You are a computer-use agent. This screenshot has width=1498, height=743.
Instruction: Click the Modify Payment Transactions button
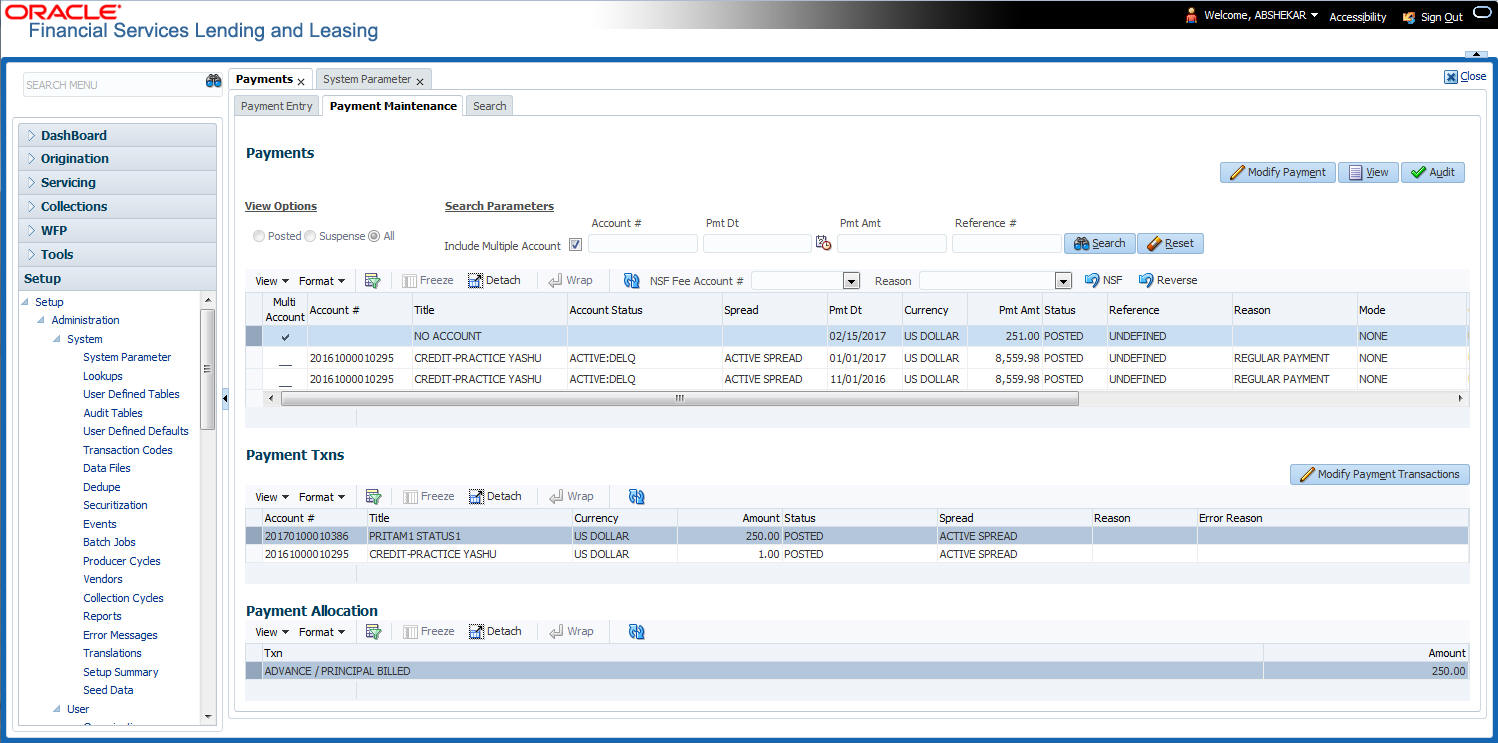(x=1380, y=475)
